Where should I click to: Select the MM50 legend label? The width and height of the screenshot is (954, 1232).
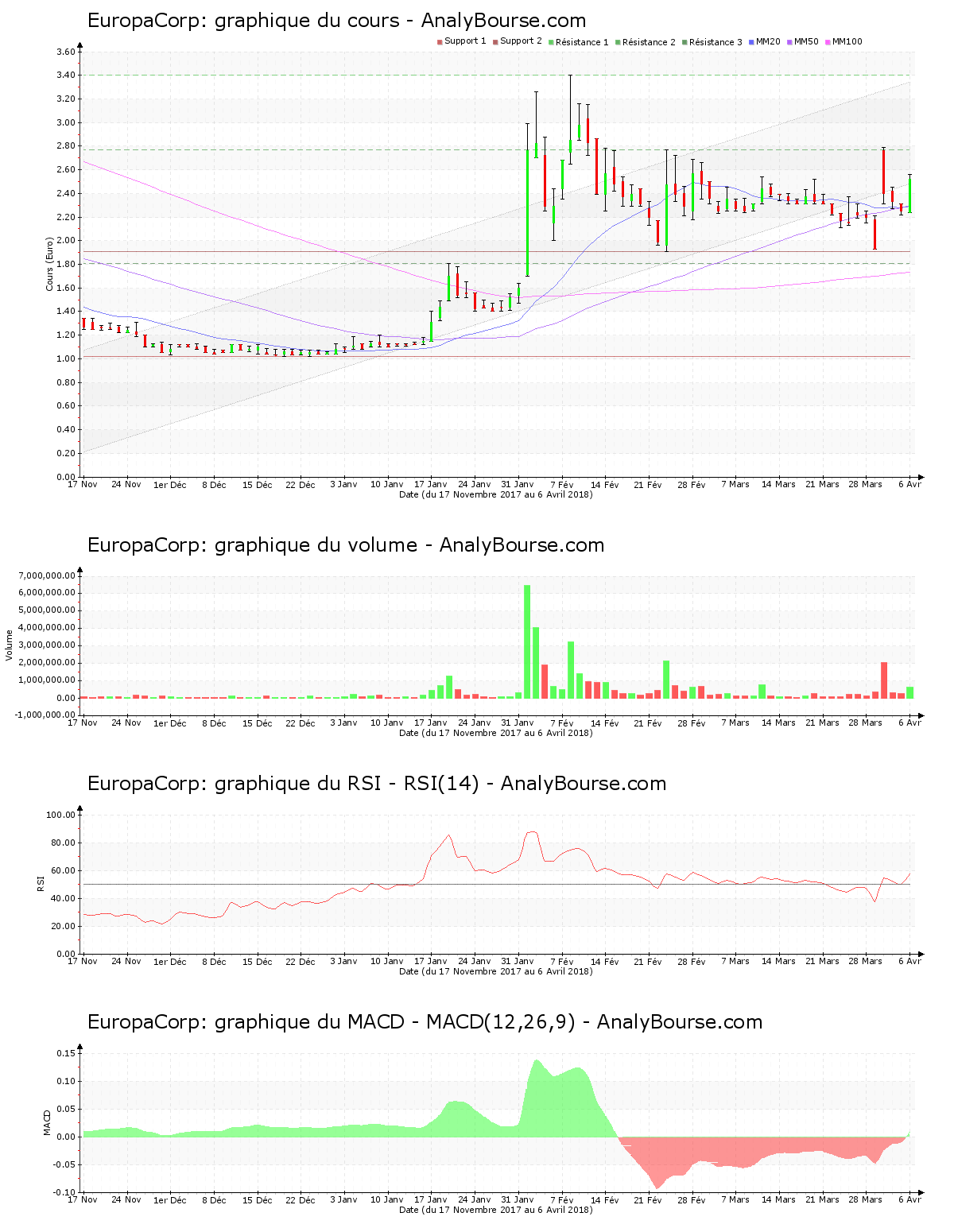coord(806,41)
